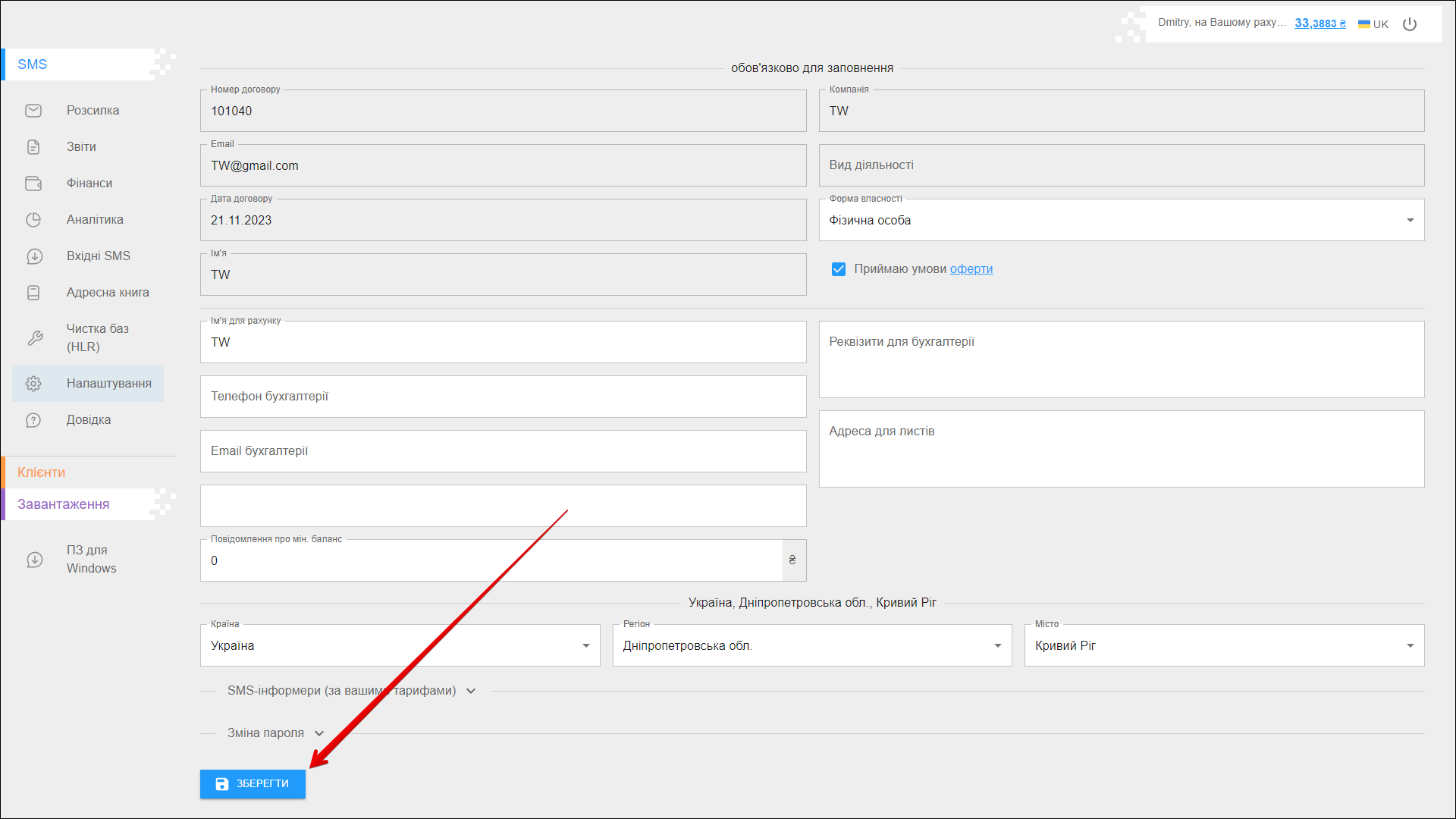The width and height of the screenshot is (1456, 819).
Task: Open Аналітика pie chart icon
Action: point(33,220)
